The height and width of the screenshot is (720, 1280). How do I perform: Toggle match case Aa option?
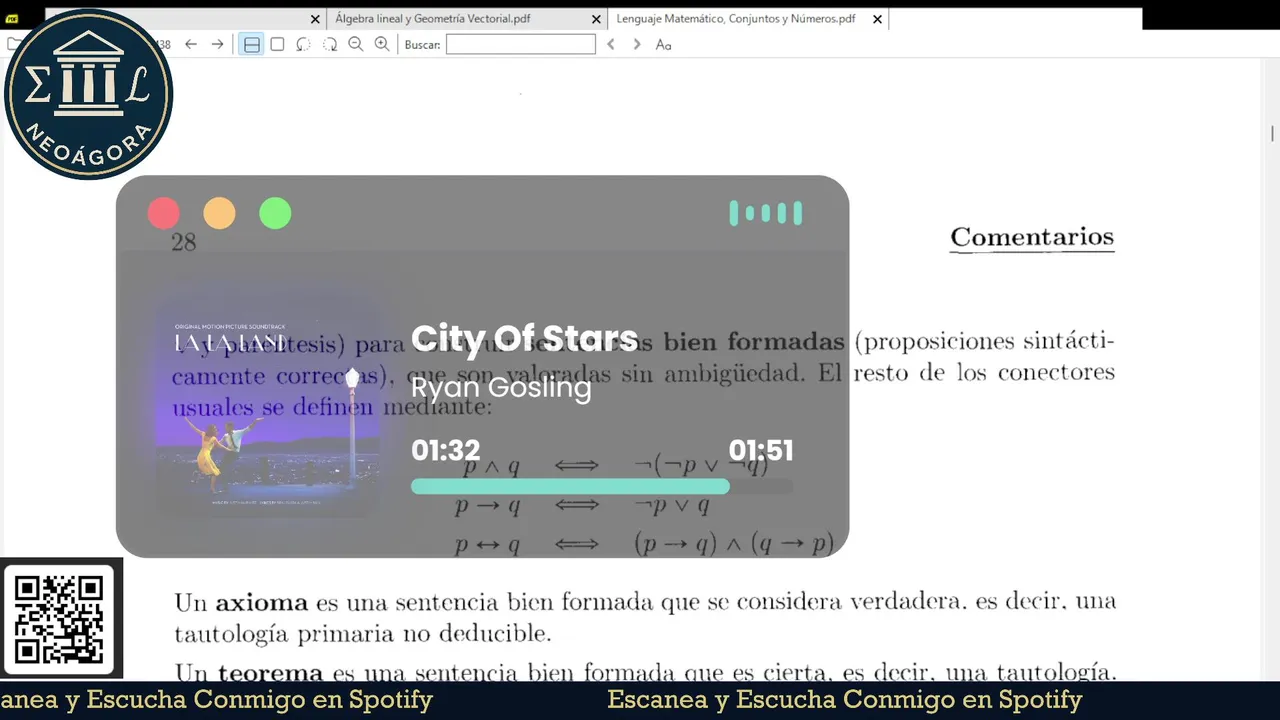pos(663,44)
